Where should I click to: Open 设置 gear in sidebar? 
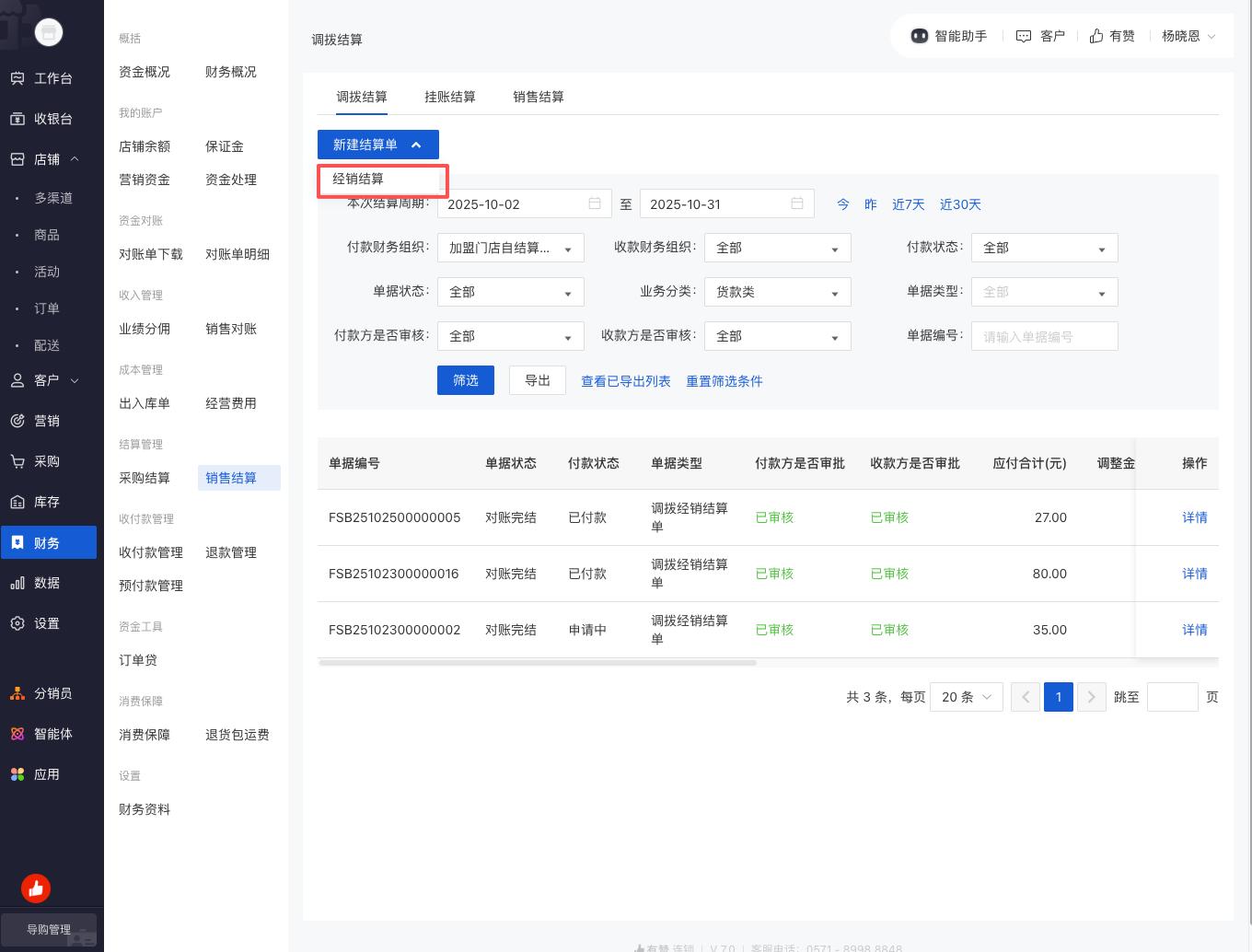tap(17, 623)
